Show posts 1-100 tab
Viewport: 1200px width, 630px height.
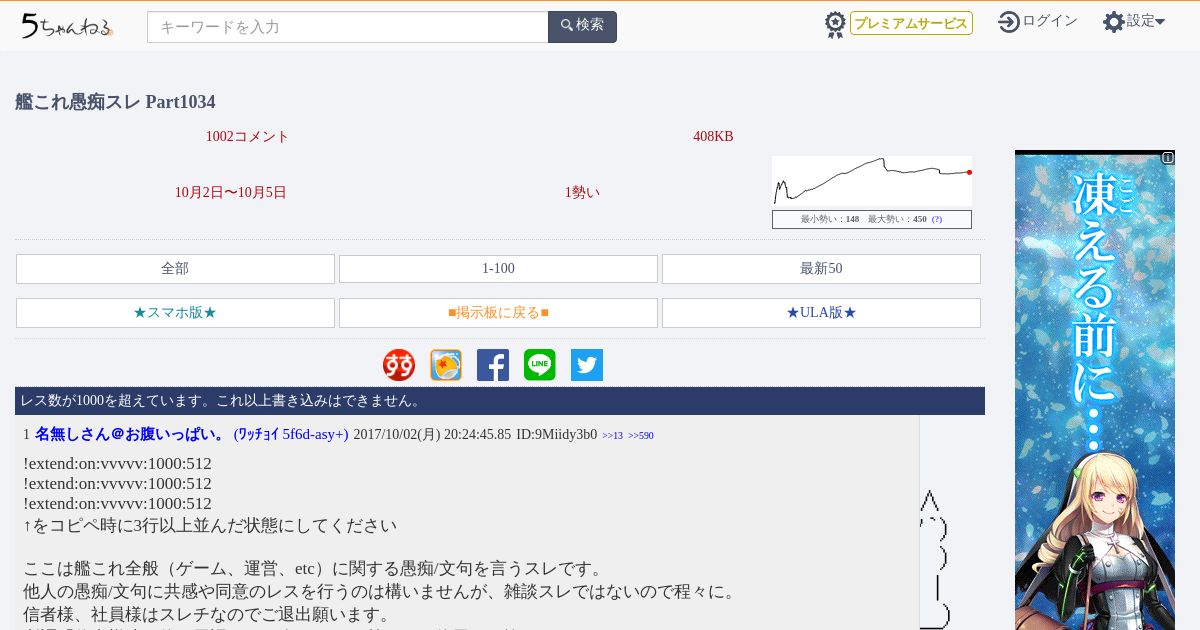(x=498, y=269)
